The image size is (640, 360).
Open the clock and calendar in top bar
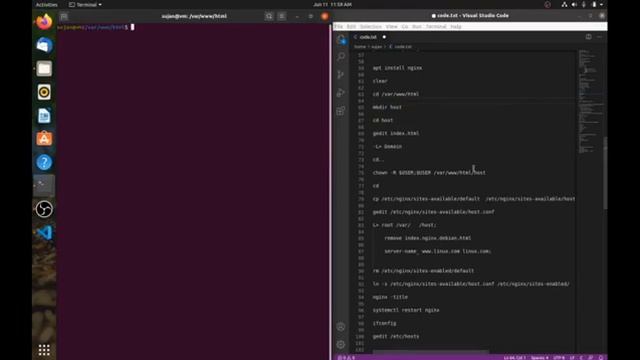click(x=332, y=4)
